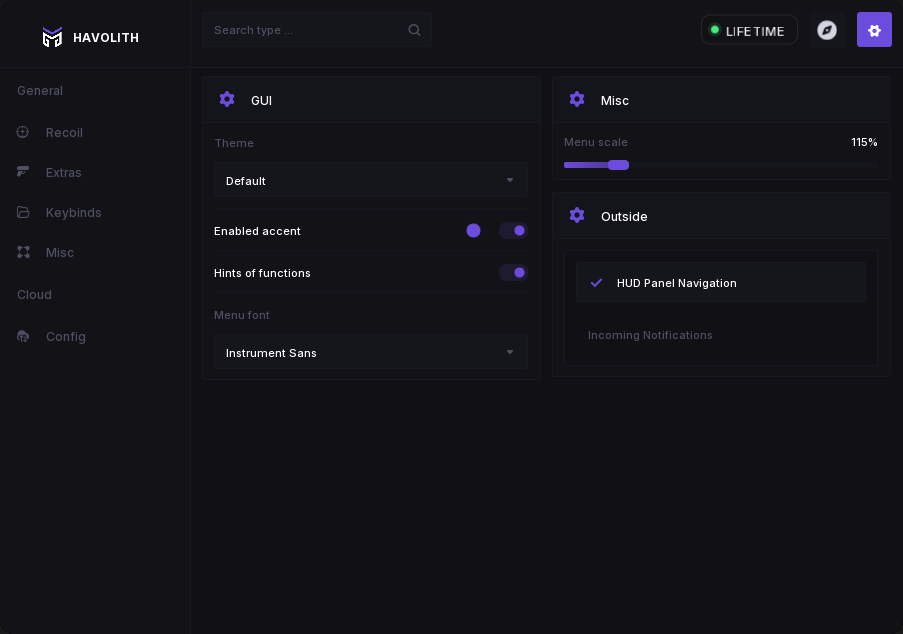This screenshot has height=634, width=903.
Task: Click the Theme dropdown arrow
Action: click(510, 180)
